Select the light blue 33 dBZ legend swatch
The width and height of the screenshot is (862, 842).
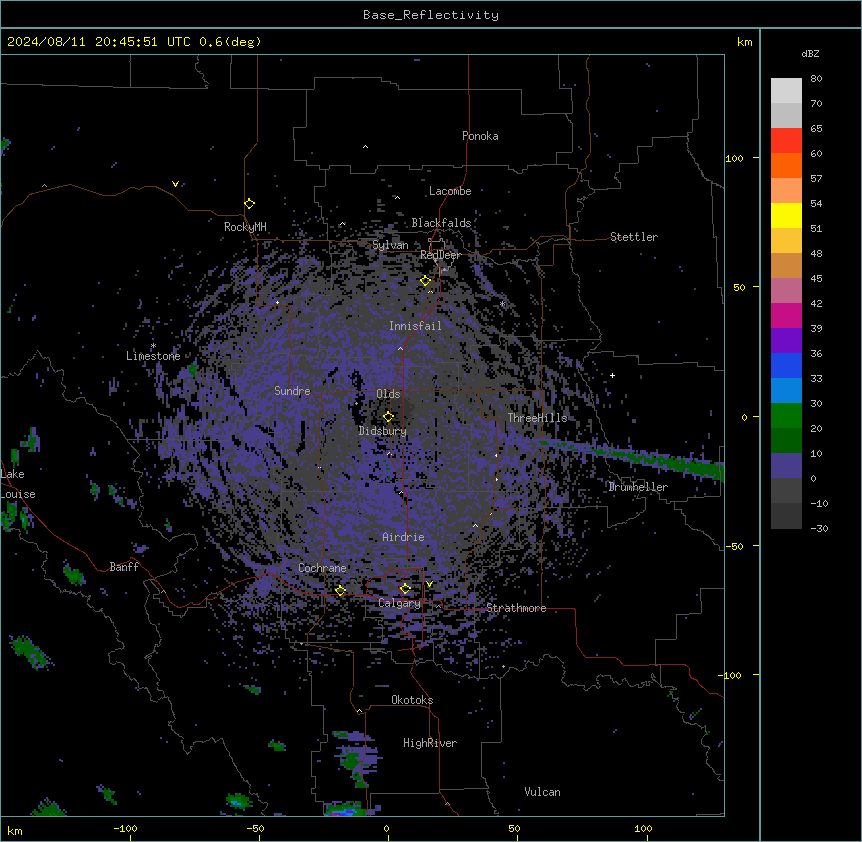[x=786, y=390]
